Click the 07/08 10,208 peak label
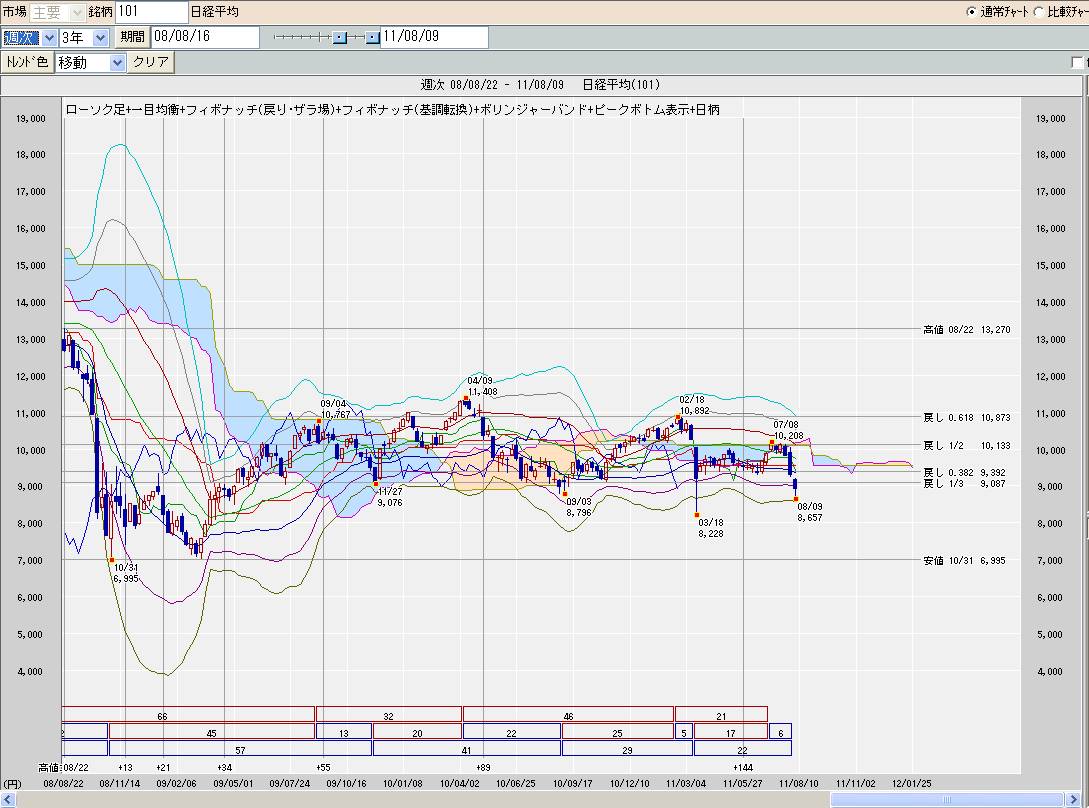The width and height of the screenshot is (1089, 808). [x=788, y=430]
